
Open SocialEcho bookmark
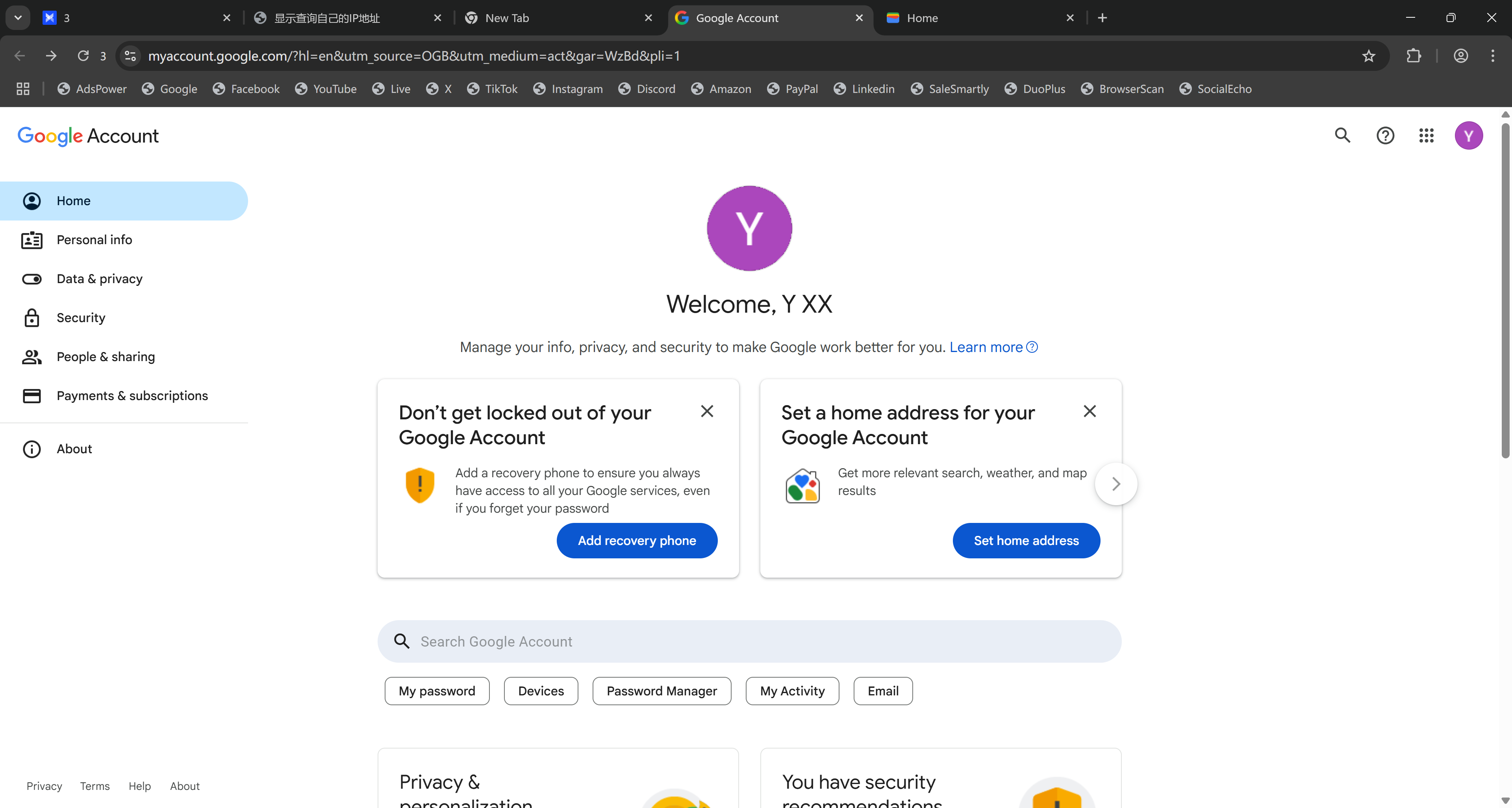click(1215, 89)
